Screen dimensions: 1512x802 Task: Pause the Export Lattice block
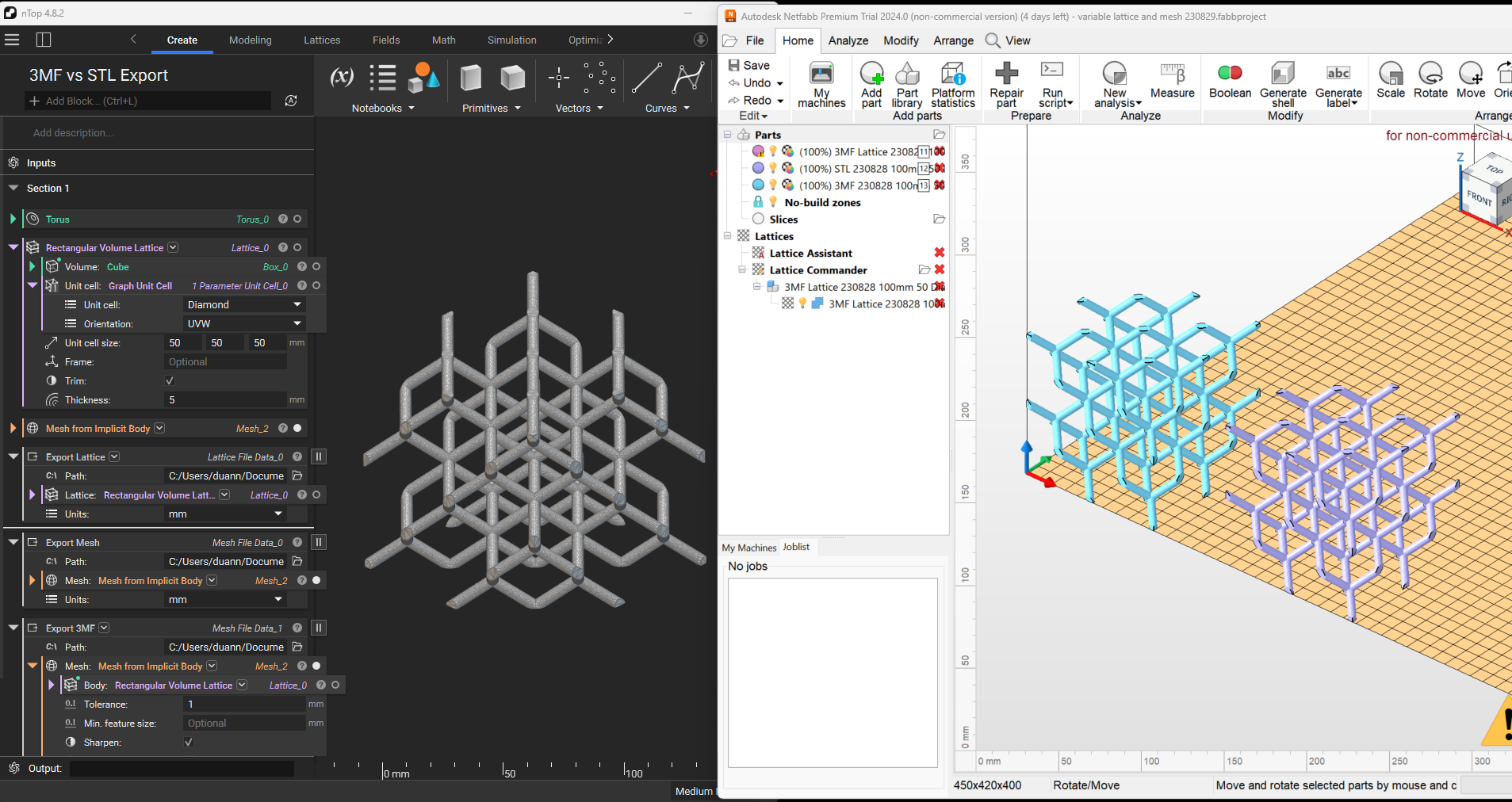tap(319, 456)
